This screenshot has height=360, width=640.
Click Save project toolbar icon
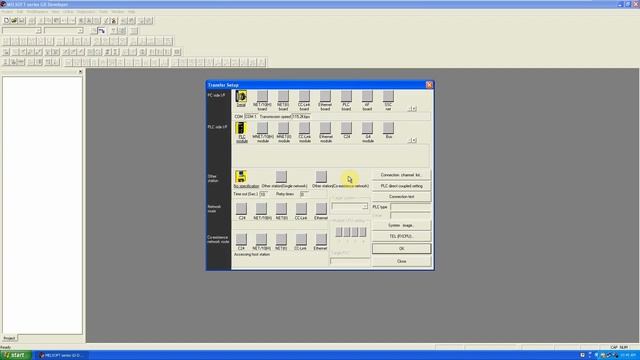[22, 20]
